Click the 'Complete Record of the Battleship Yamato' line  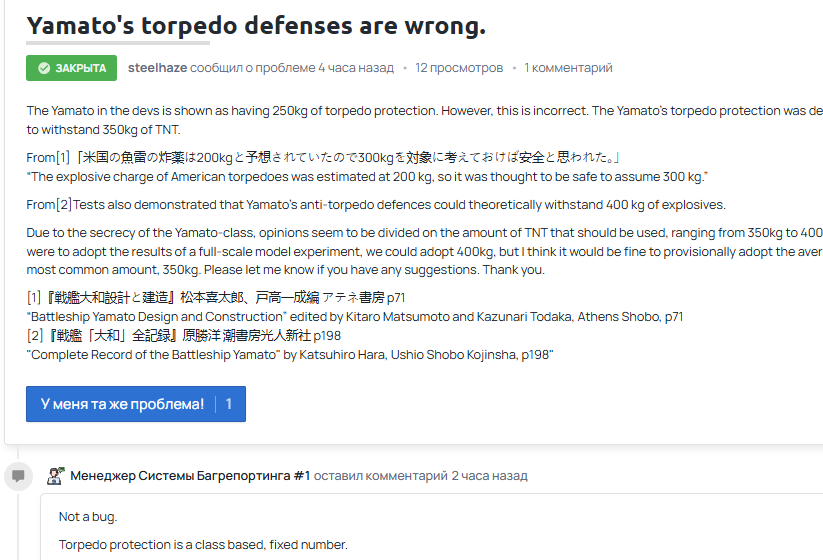tap(290, 355)
